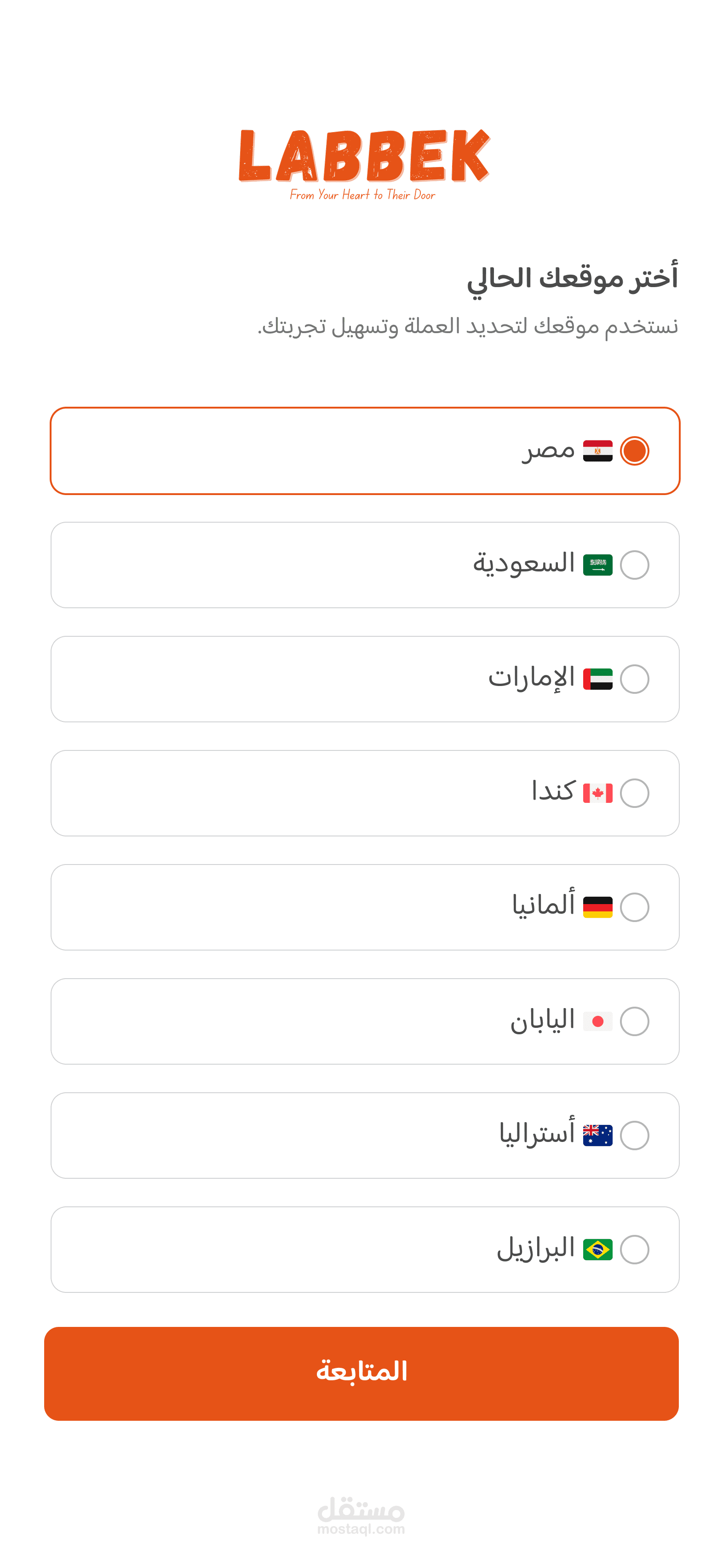
Task: Open the mostaql.com watermark link
Action: [x=361, y=1516]
